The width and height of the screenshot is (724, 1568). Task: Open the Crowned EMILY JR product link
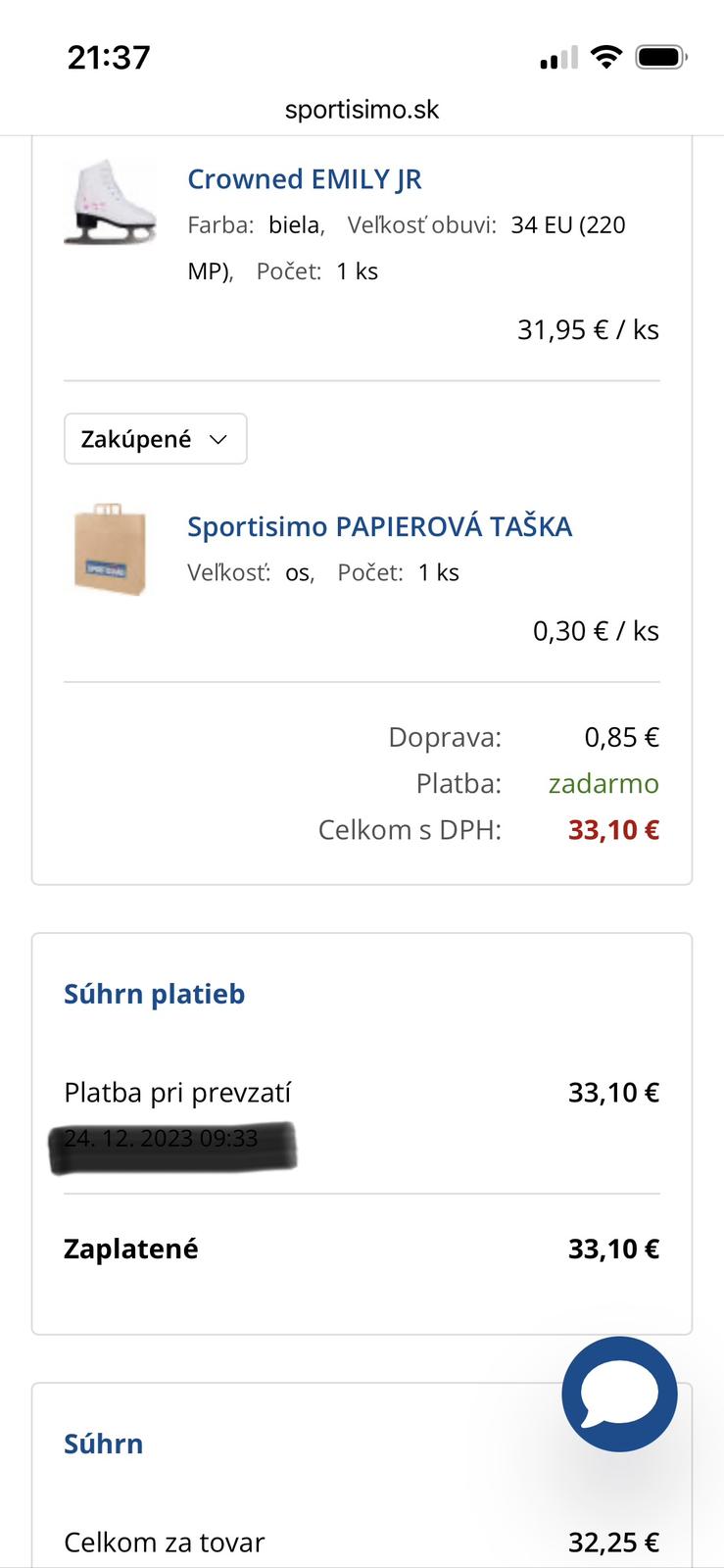coord(305,179)
